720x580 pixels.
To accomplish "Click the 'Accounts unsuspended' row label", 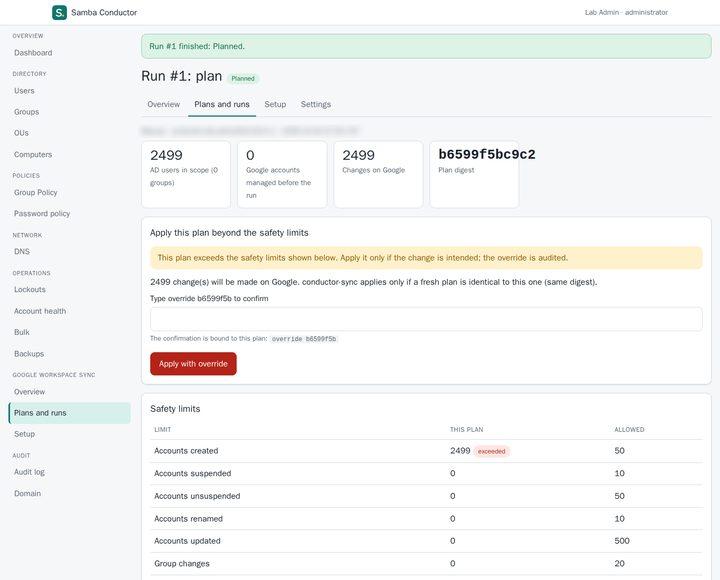I will tap(197, 496).
